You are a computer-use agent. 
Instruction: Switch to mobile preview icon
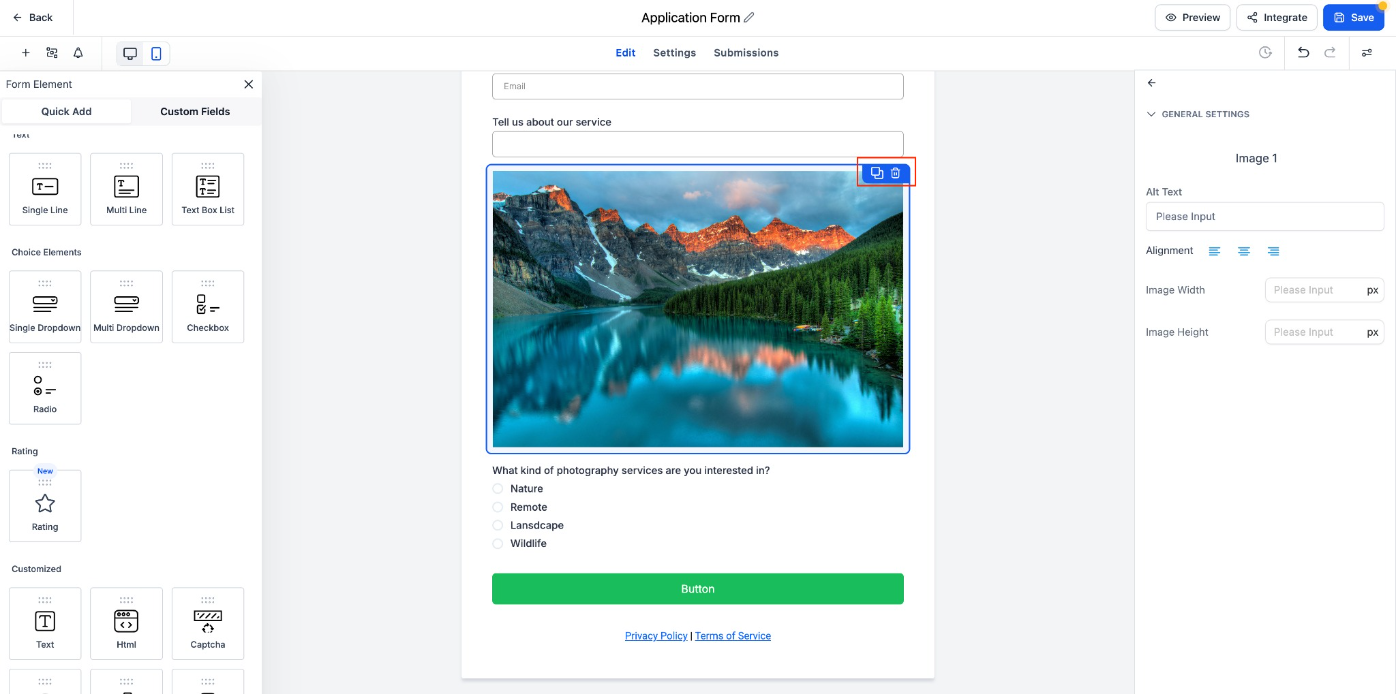(156, 53)
